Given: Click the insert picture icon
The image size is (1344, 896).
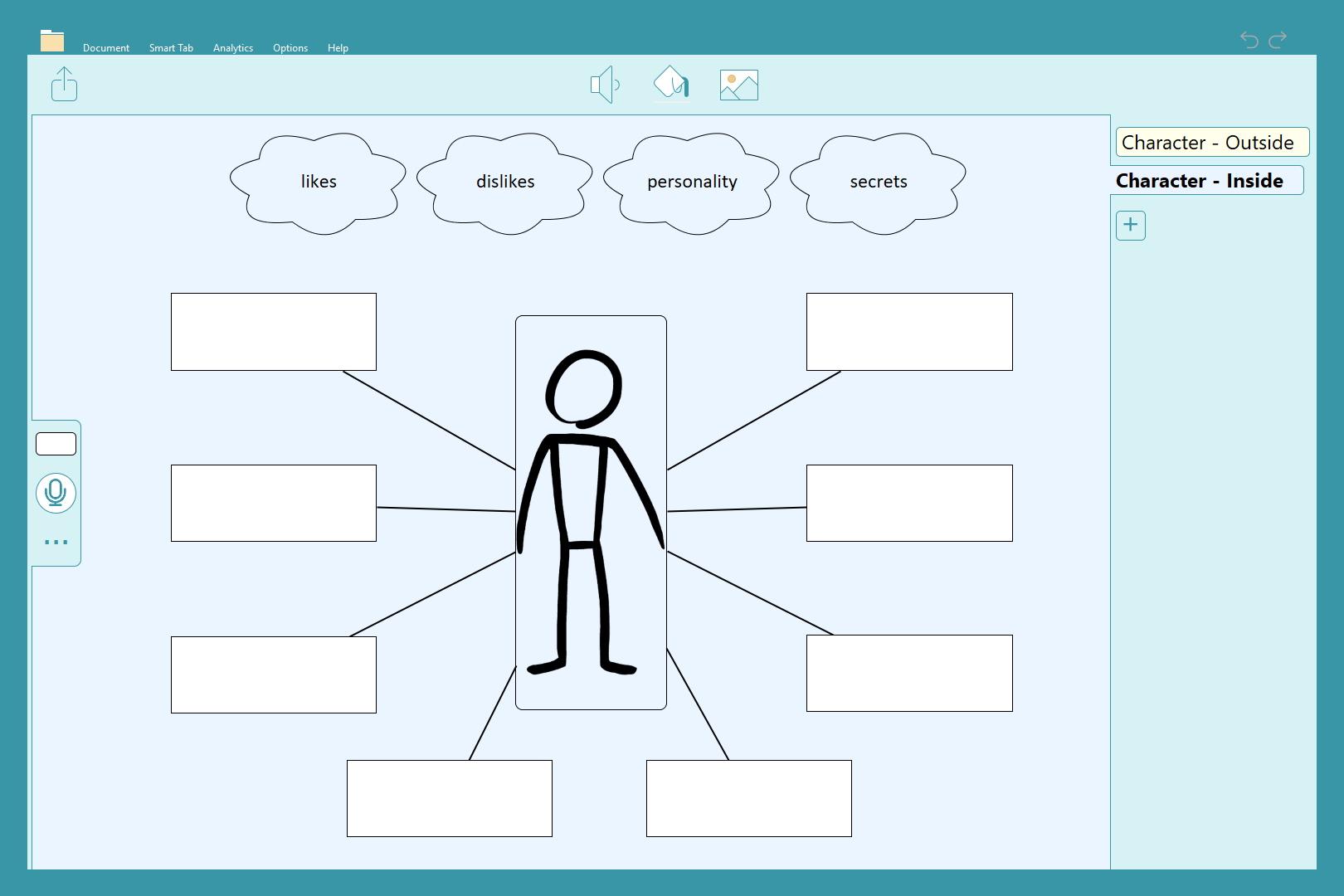Looking at the screenshot, I should coord(738,85).
